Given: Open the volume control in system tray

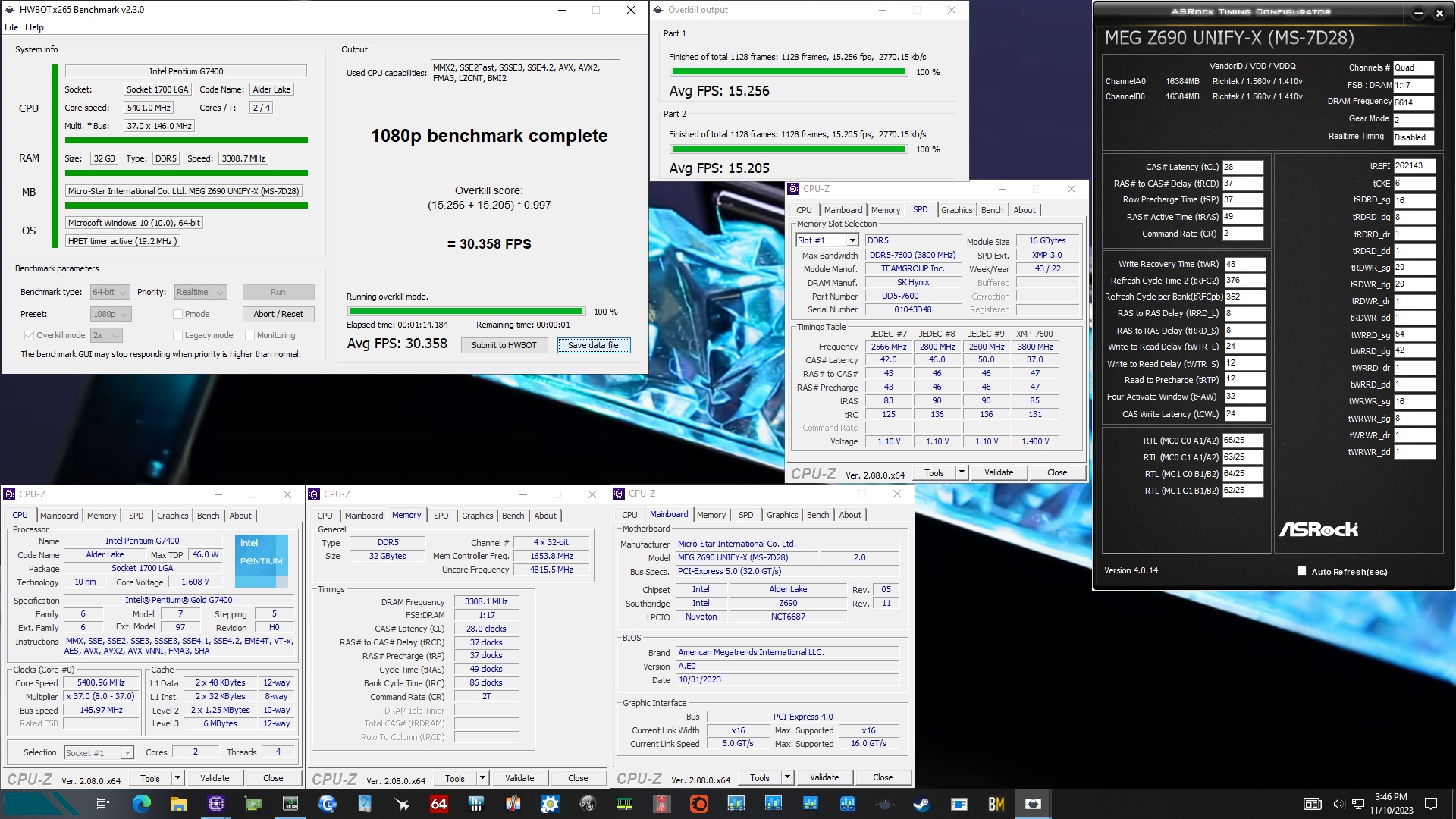Looking at the screenshot, I should 1338,804.
